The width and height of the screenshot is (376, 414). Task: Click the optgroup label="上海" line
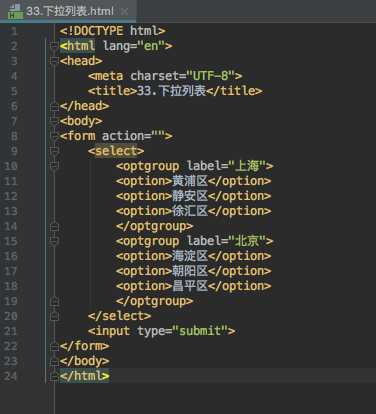click(195, 166)
